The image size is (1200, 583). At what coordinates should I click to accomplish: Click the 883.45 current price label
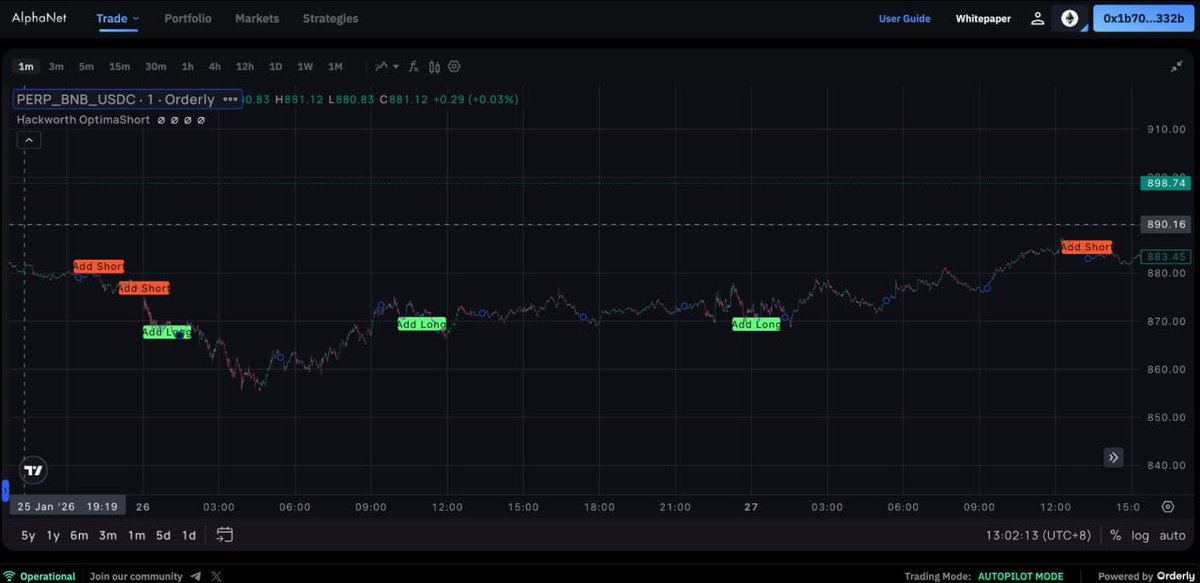click(x=1166, y=257)
